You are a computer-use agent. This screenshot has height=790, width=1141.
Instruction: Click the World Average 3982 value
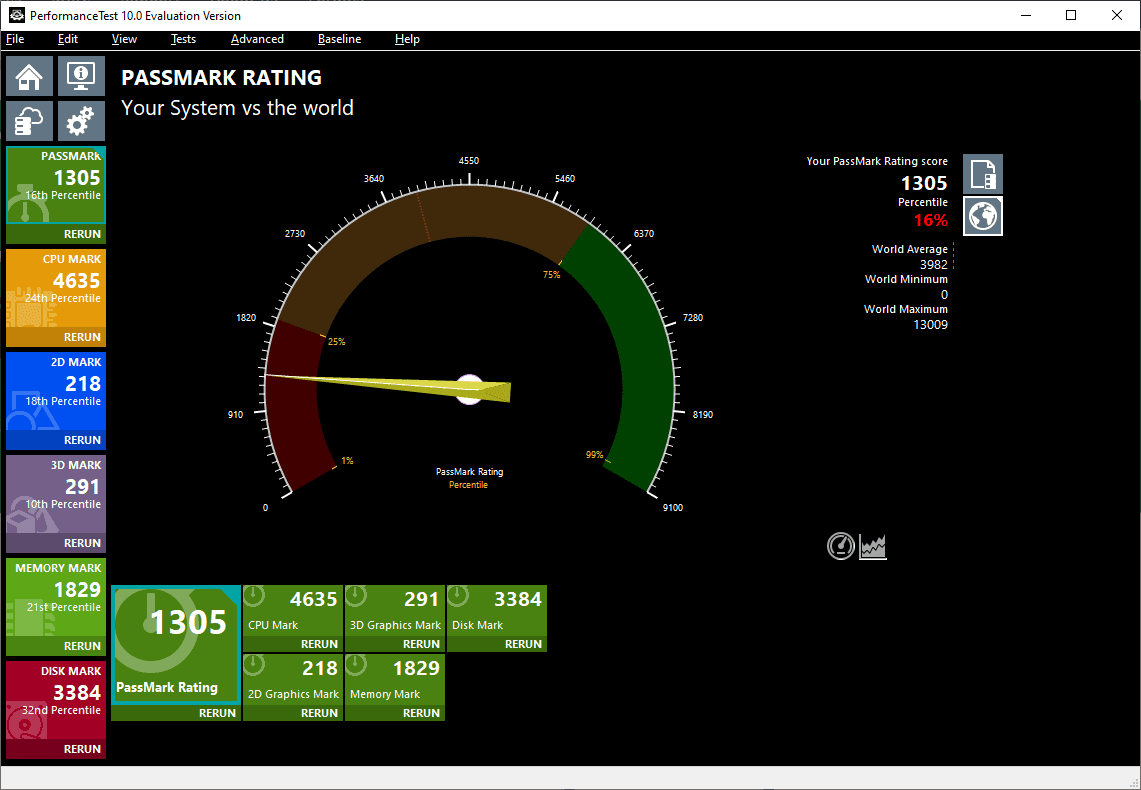pos(934,265)
